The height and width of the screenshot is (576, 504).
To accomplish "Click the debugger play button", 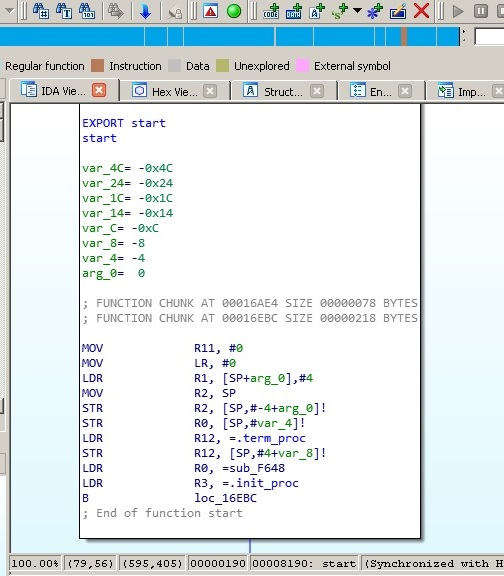I will pyautogui.click(x=457, y=11).
